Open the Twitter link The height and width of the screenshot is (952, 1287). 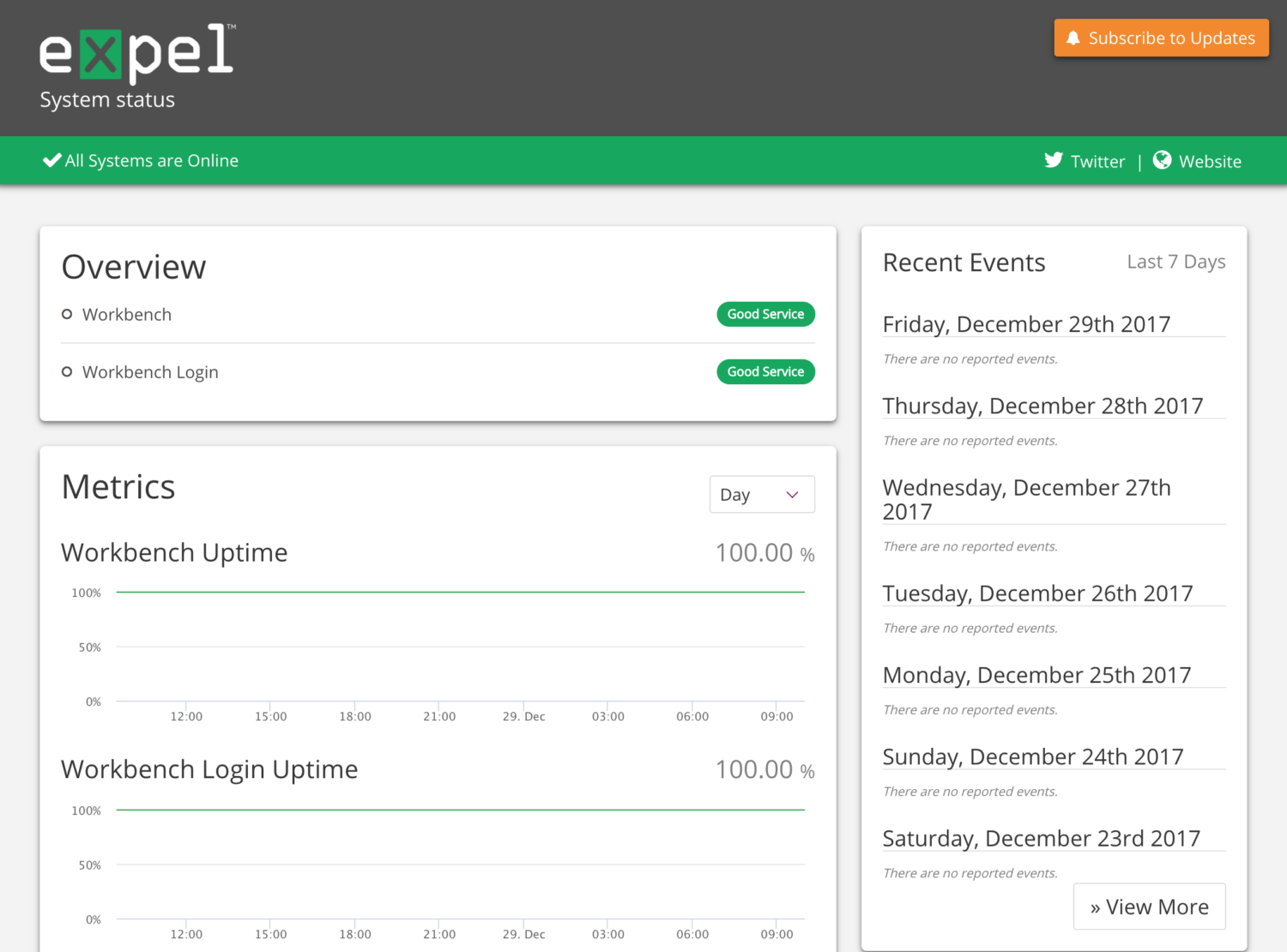(x=1097, y=160)
